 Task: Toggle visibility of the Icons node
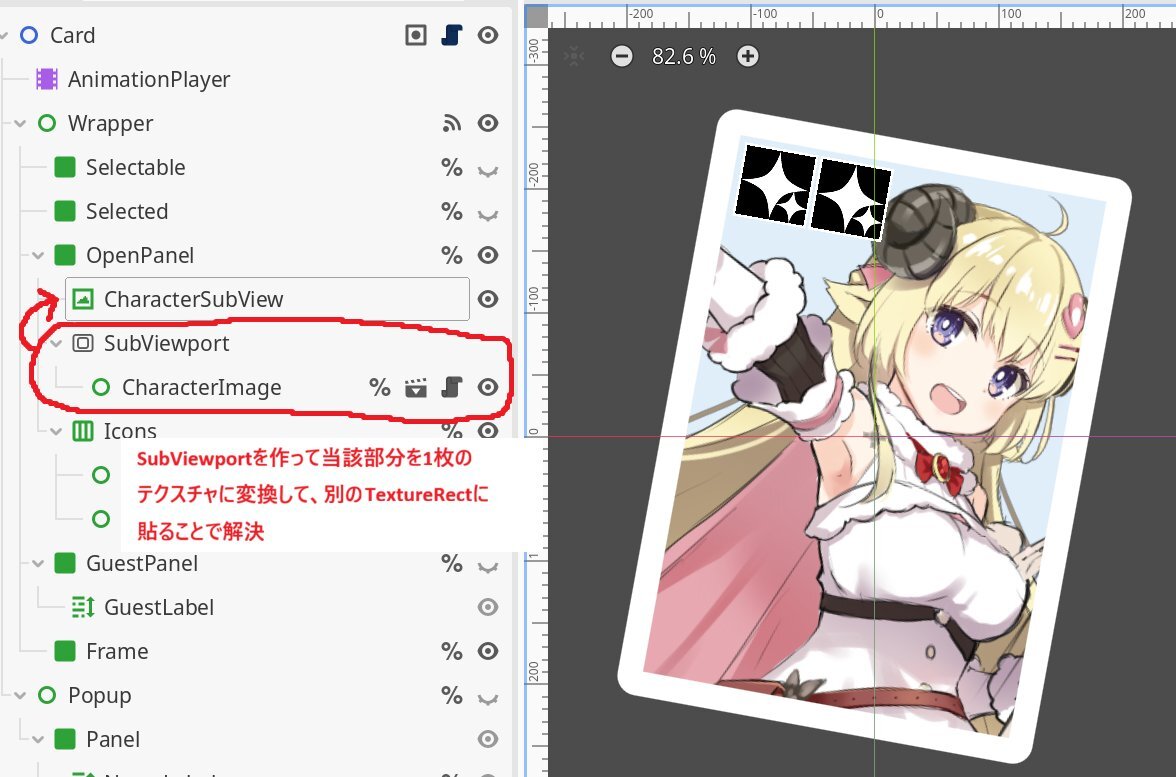tap(488, 431)
